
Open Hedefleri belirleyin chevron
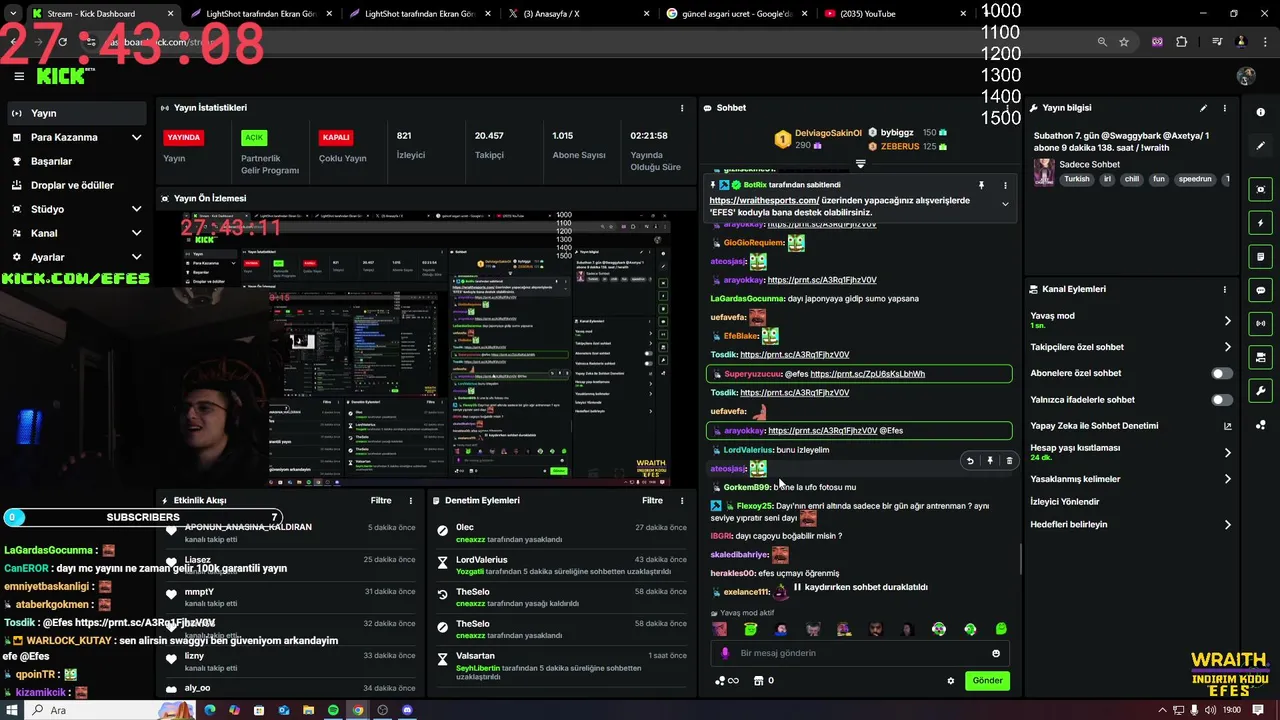tap(1228, 525)
